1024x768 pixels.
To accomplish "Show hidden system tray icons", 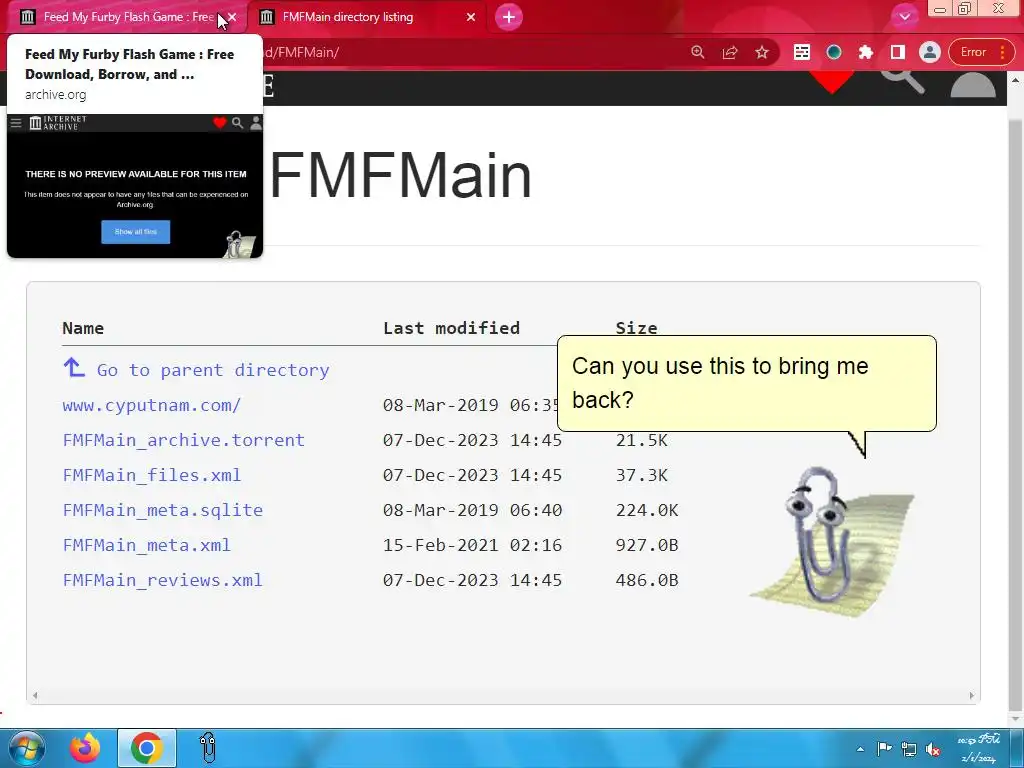I will coord(860,749).
